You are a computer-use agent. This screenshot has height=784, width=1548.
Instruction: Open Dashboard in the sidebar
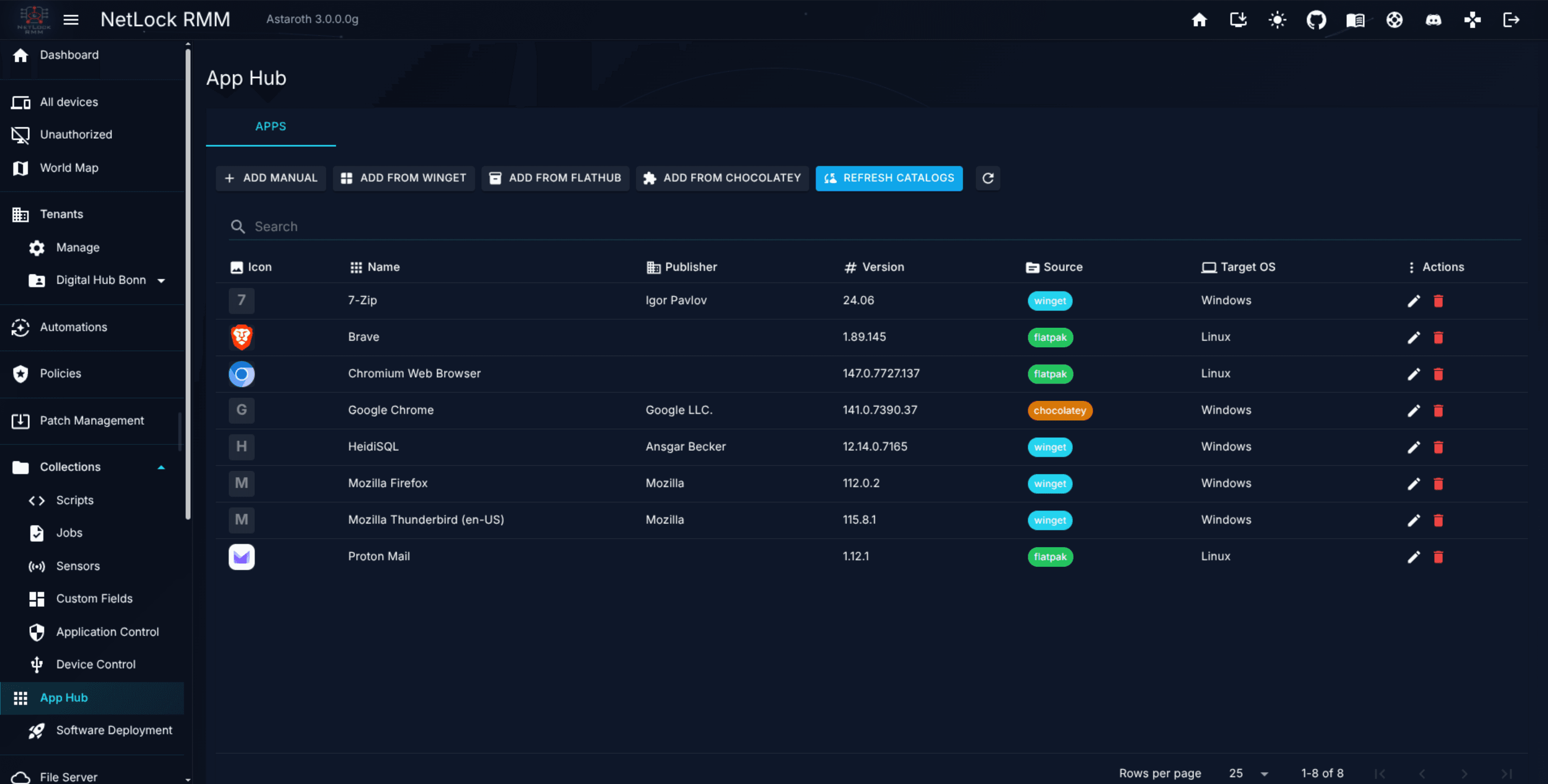tap(92, 55)
